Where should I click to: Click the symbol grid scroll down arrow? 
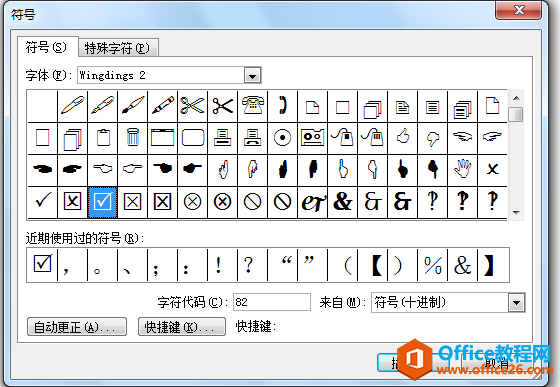pyautogui.click(x=516, y=212)
